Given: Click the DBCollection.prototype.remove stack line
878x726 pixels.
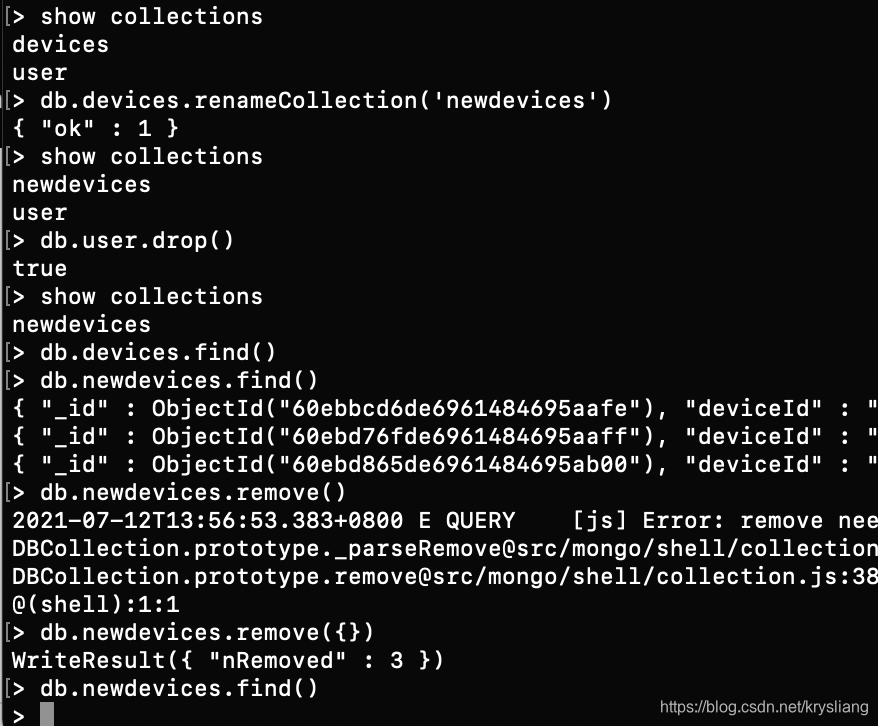Looking at the screenshot, I should tap(445, 577).
